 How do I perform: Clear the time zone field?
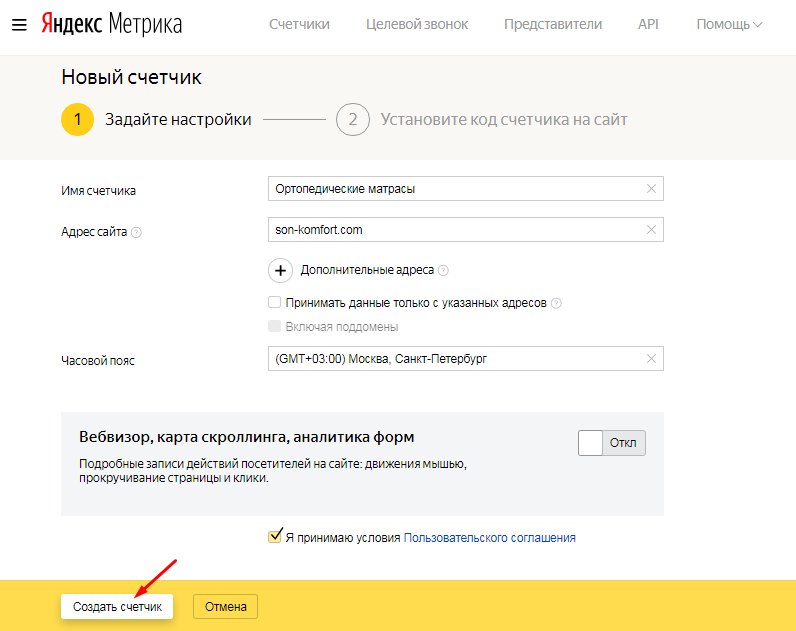(652, 359)
